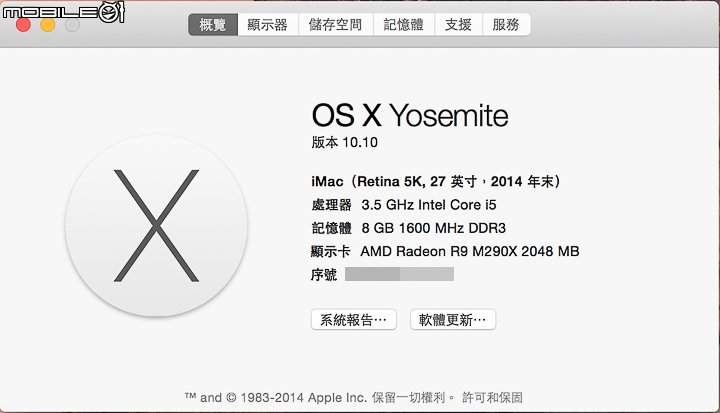Click the iMac Retina 5K model line
This screenshot has width=720, height=413.
click(x=436, y=181)
